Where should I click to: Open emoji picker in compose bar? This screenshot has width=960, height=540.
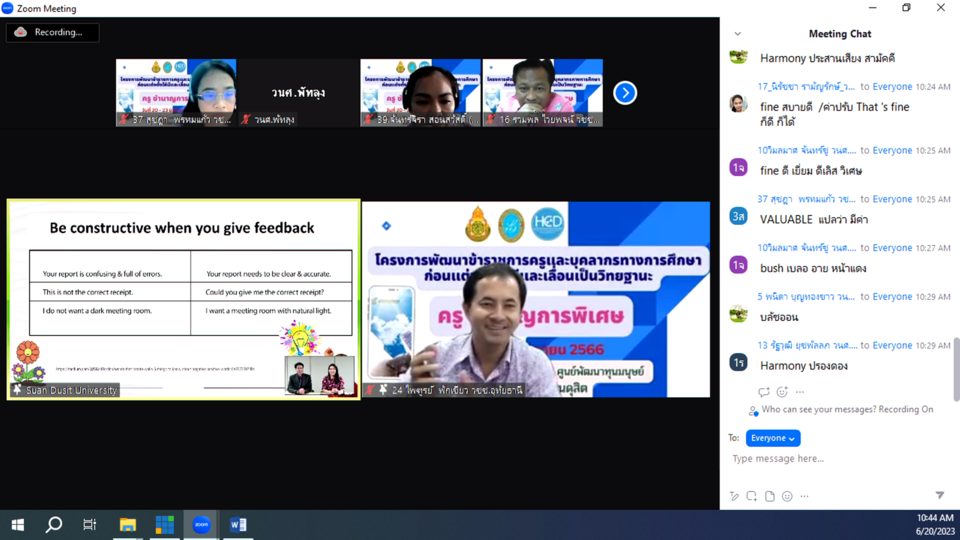(x=787, y=496)
